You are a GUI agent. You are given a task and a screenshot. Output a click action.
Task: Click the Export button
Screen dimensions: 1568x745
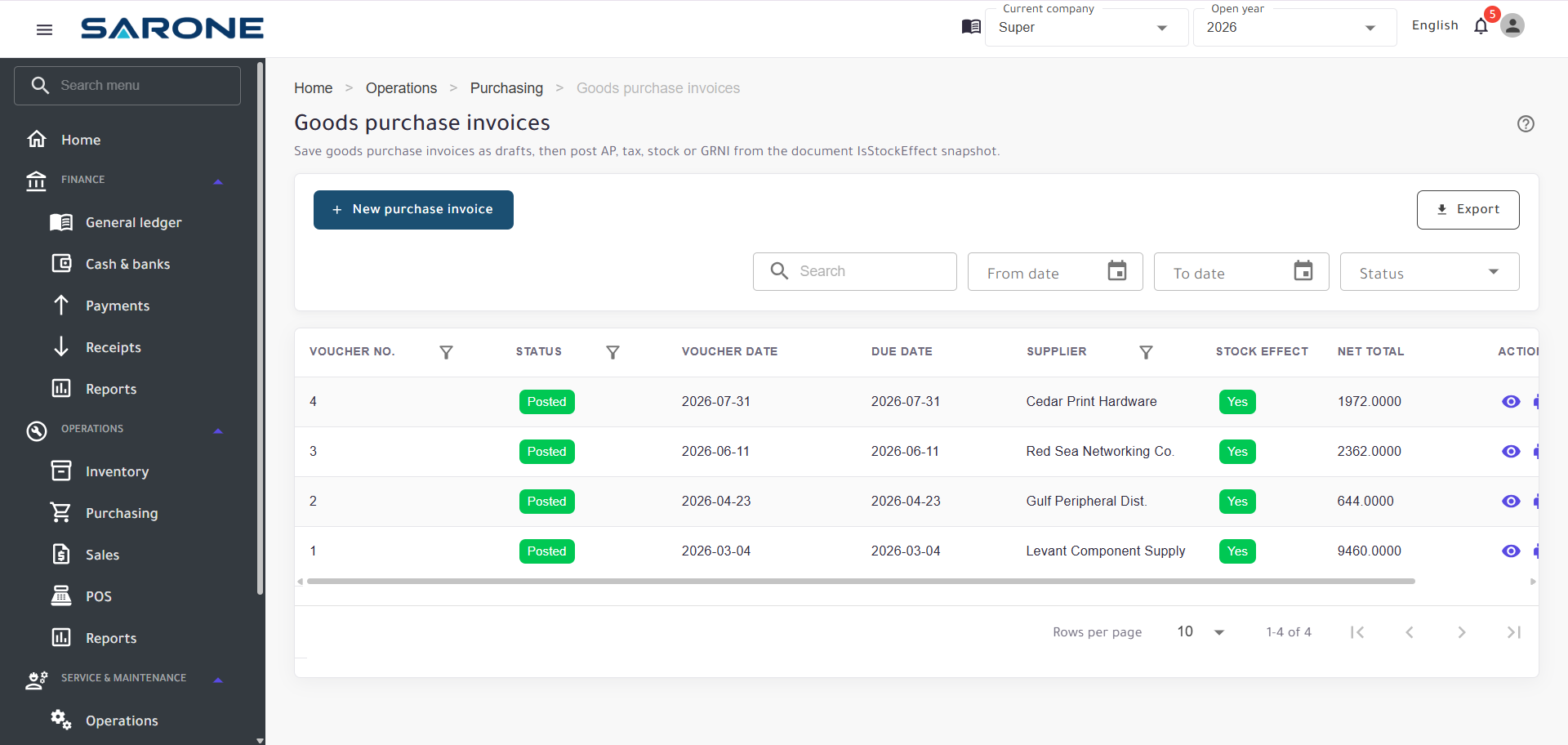point(1468,210)
